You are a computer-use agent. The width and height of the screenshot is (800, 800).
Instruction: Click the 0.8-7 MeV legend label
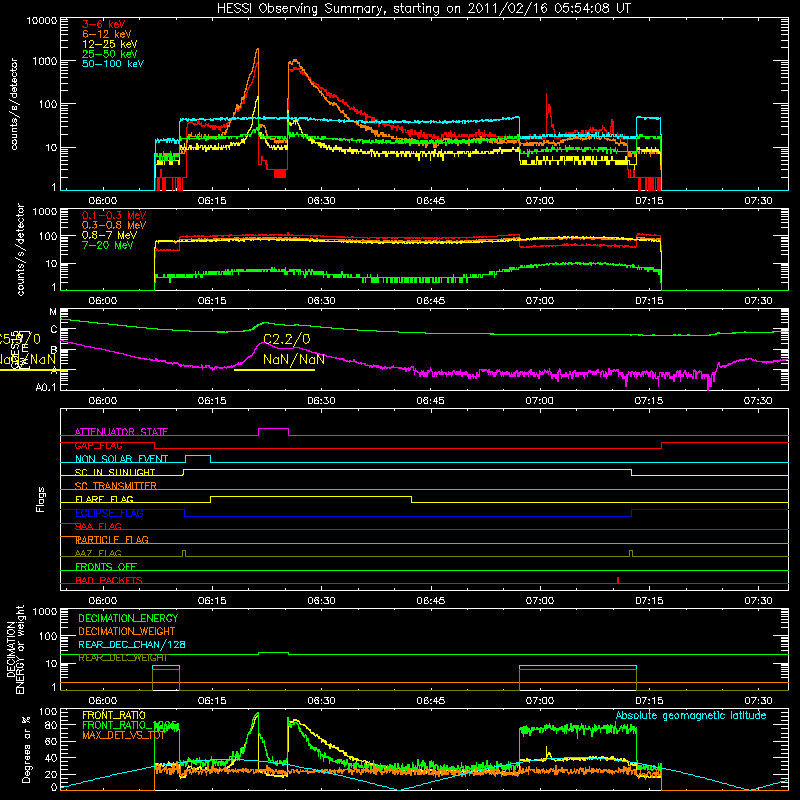point(109,235)
